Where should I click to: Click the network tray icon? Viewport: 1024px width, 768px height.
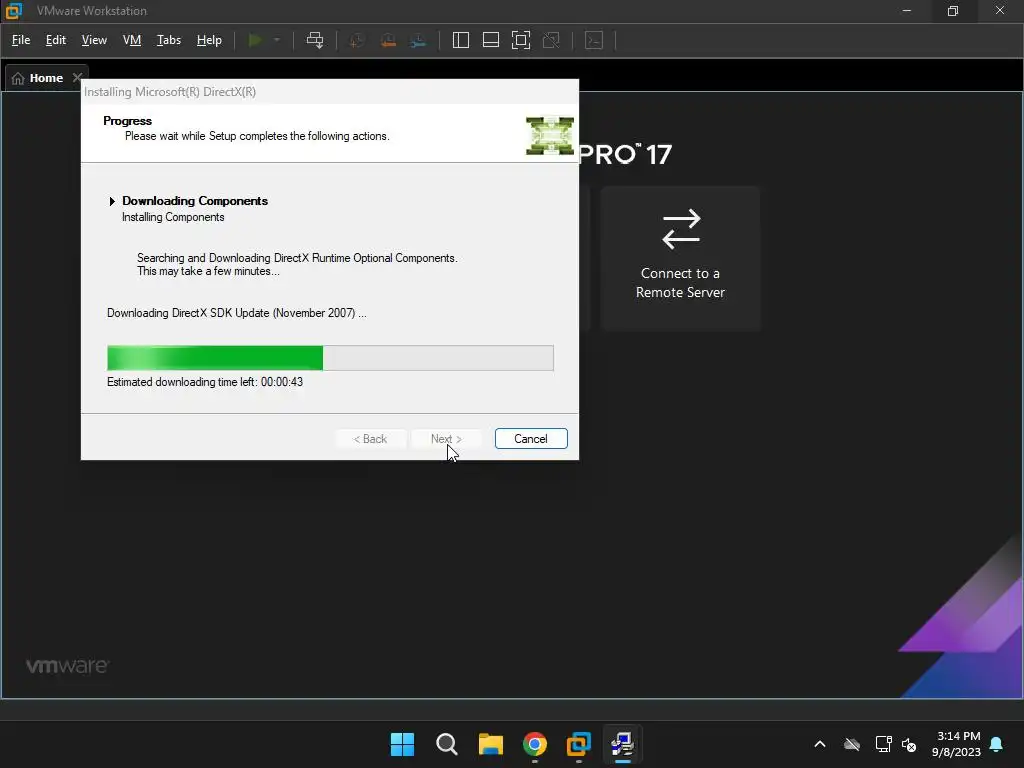pos(884,744)
